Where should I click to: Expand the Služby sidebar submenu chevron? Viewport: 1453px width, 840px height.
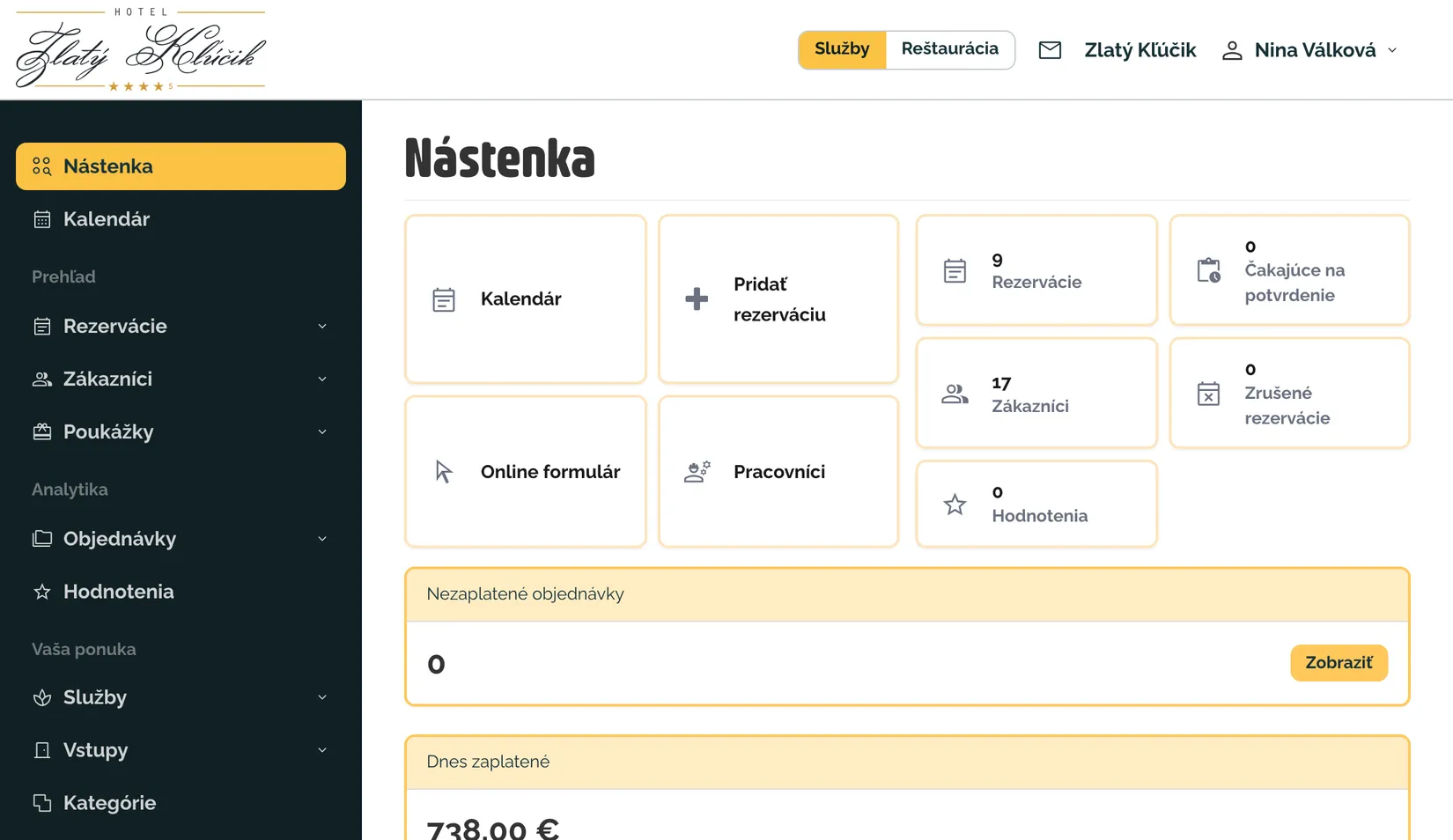[322, 697]
